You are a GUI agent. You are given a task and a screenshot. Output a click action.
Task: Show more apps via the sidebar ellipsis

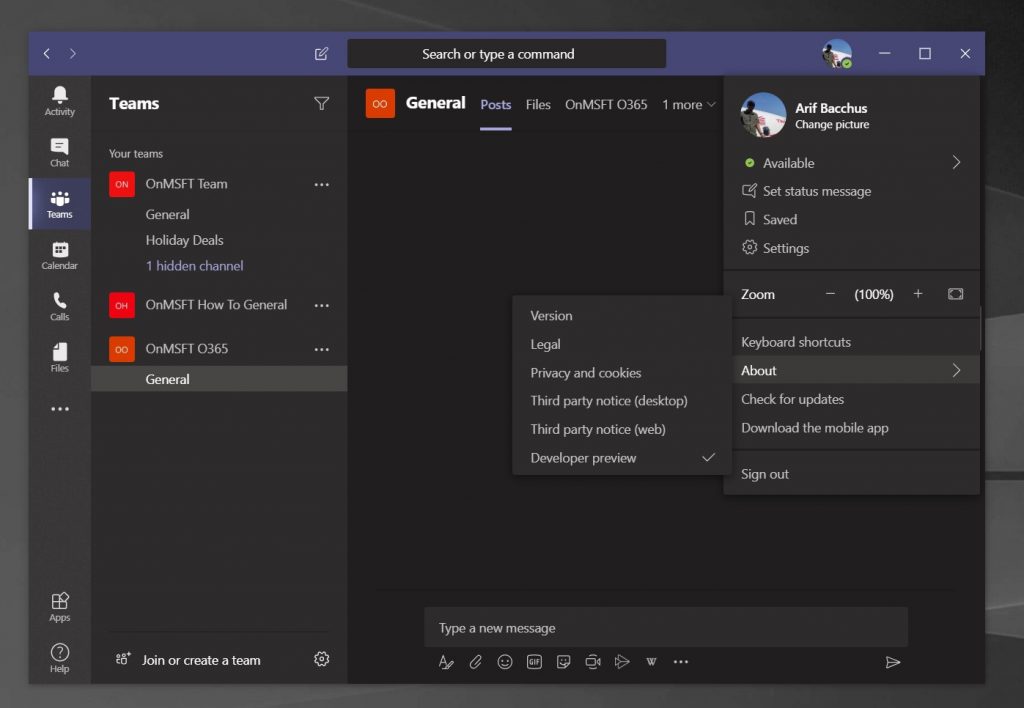tap(59, 409)
